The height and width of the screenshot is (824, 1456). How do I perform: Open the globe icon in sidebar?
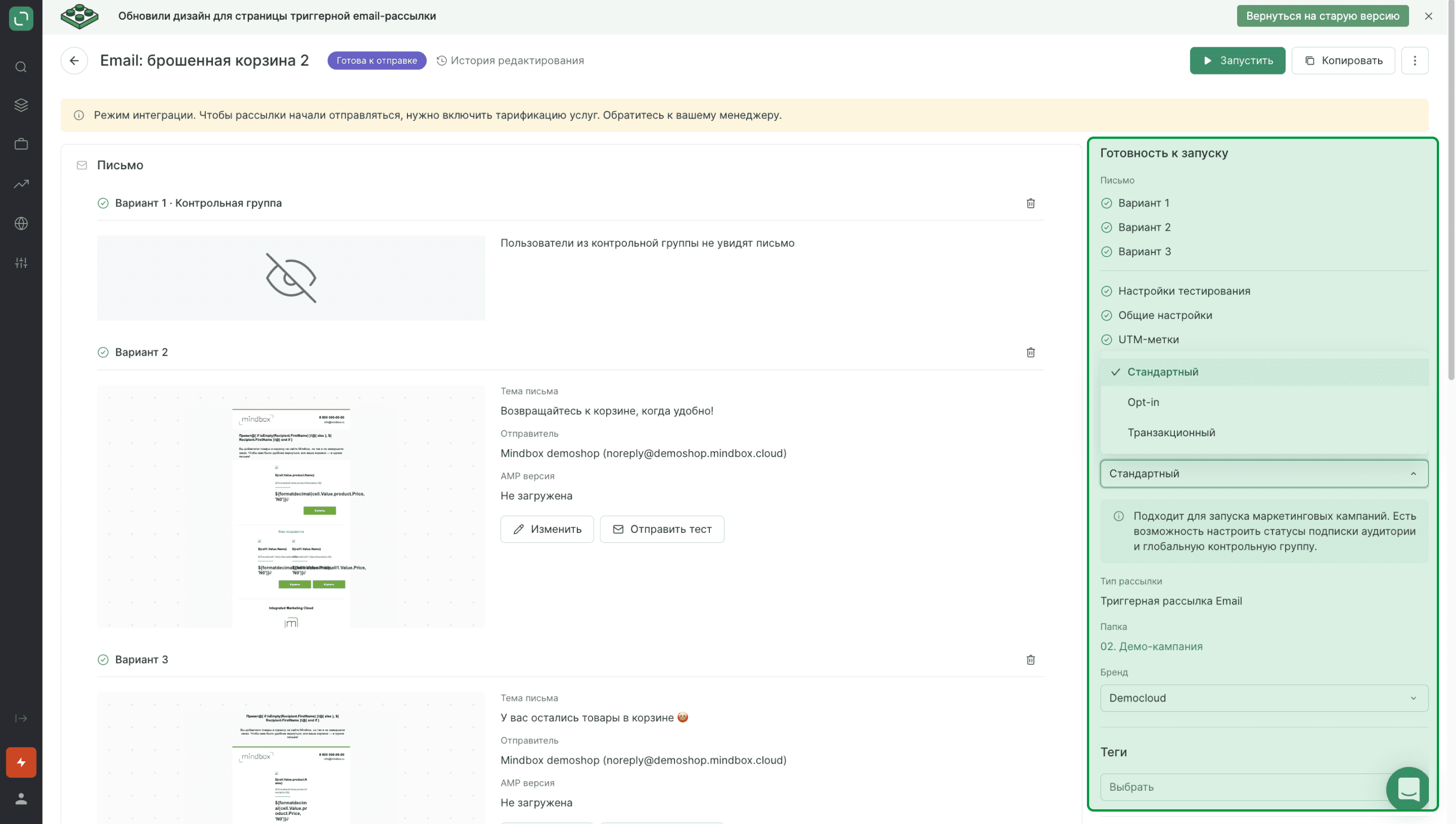tap(21, 223)
